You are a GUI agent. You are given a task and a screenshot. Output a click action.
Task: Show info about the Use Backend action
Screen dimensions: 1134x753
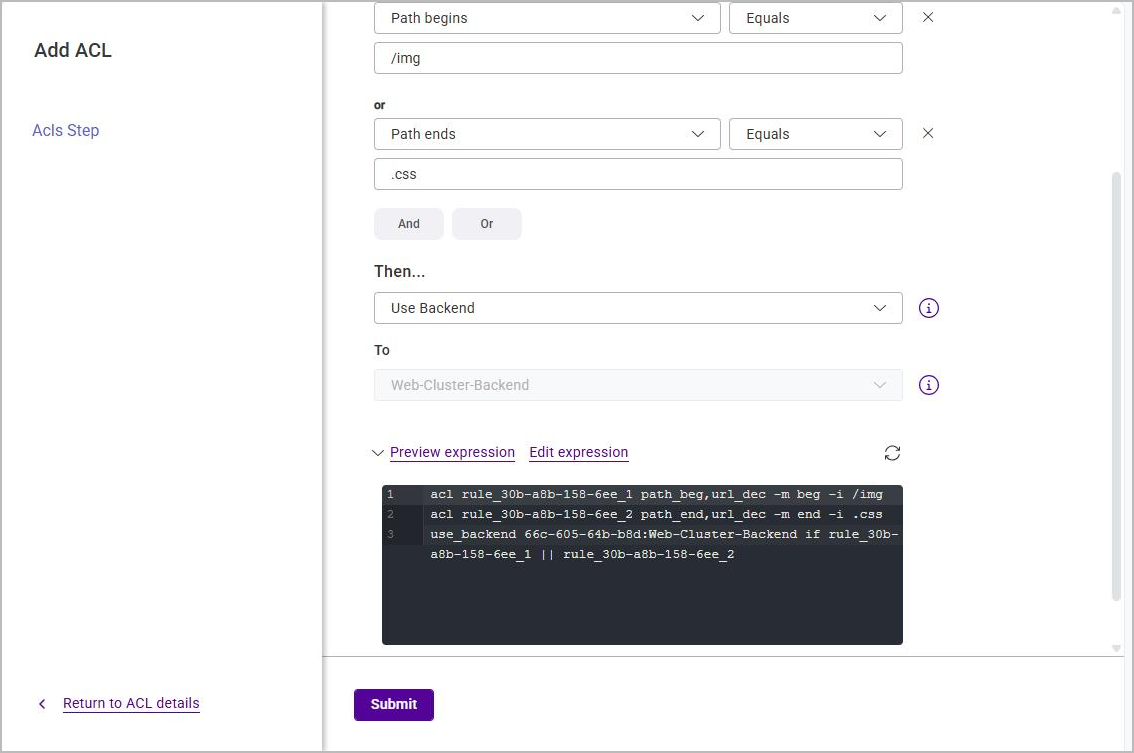point(929,308)
